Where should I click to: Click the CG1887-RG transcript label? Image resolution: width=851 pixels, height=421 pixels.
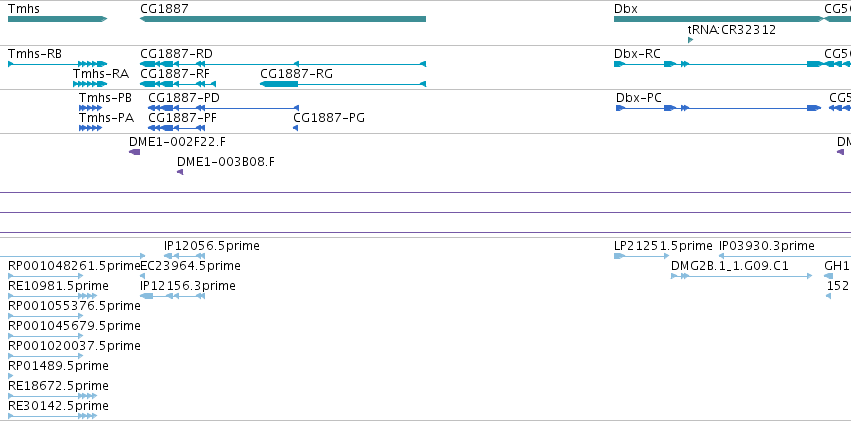point(297,74)
